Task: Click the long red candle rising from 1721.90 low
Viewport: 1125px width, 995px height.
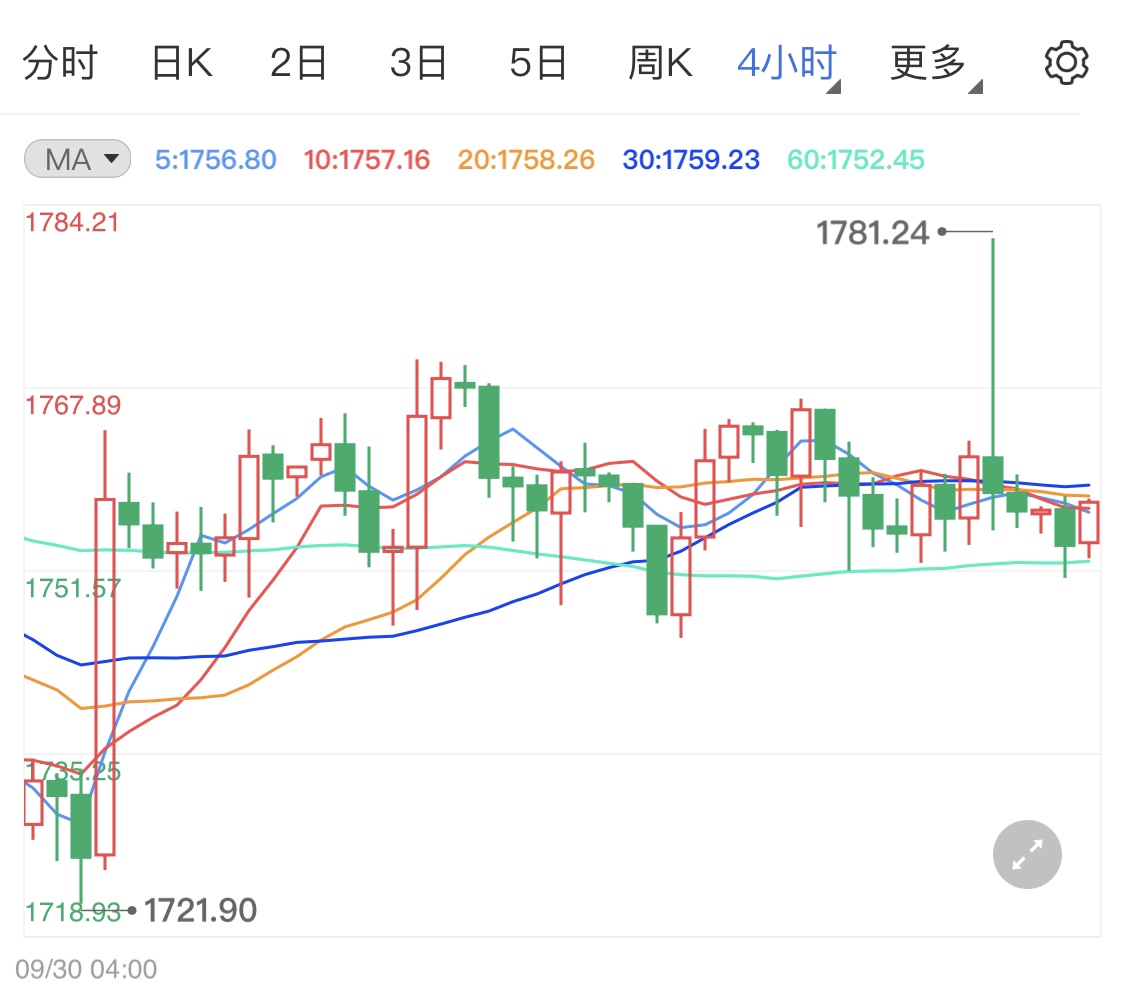Action: 105,650
